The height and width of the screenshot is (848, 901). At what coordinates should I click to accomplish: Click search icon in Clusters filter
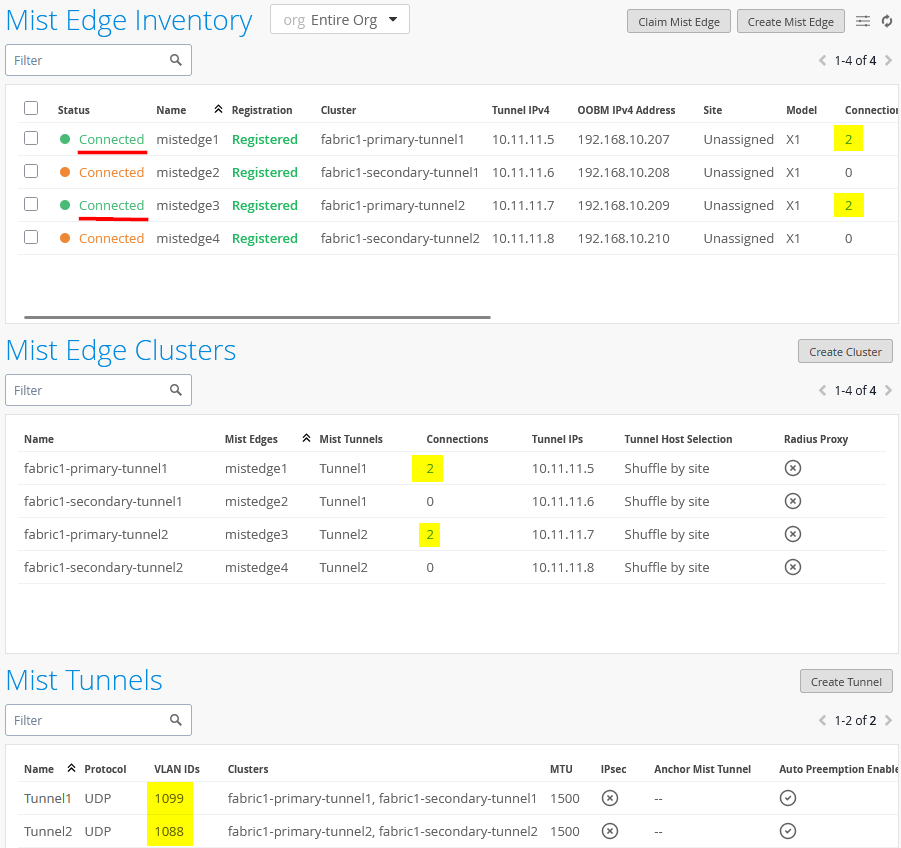(x=176, y=390)
